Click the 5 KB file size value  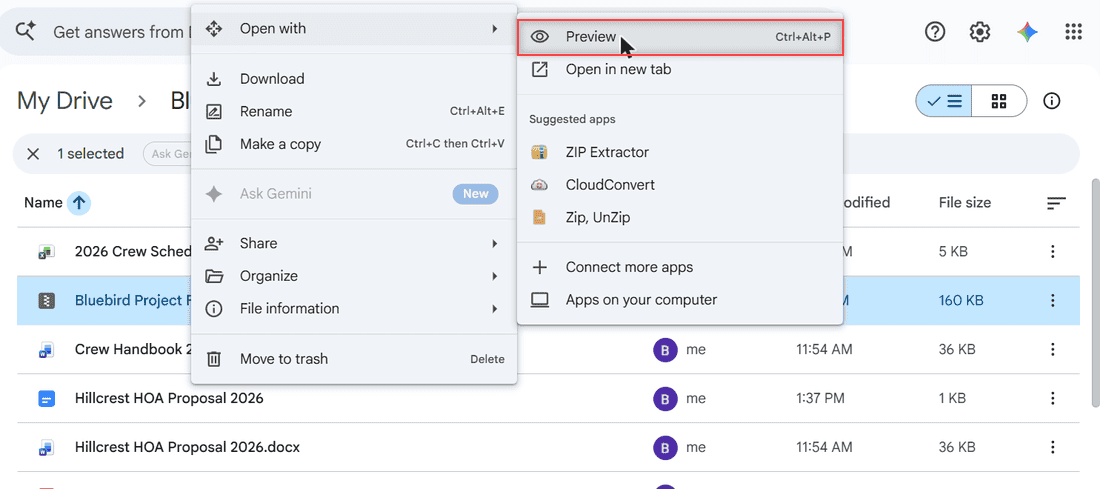tap(952, 251)
